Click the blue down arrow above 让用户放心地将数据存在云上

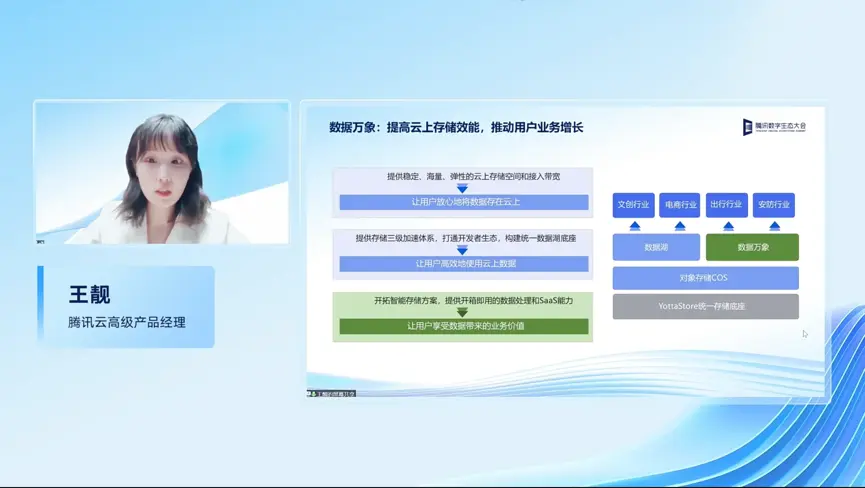pos(462,189)
